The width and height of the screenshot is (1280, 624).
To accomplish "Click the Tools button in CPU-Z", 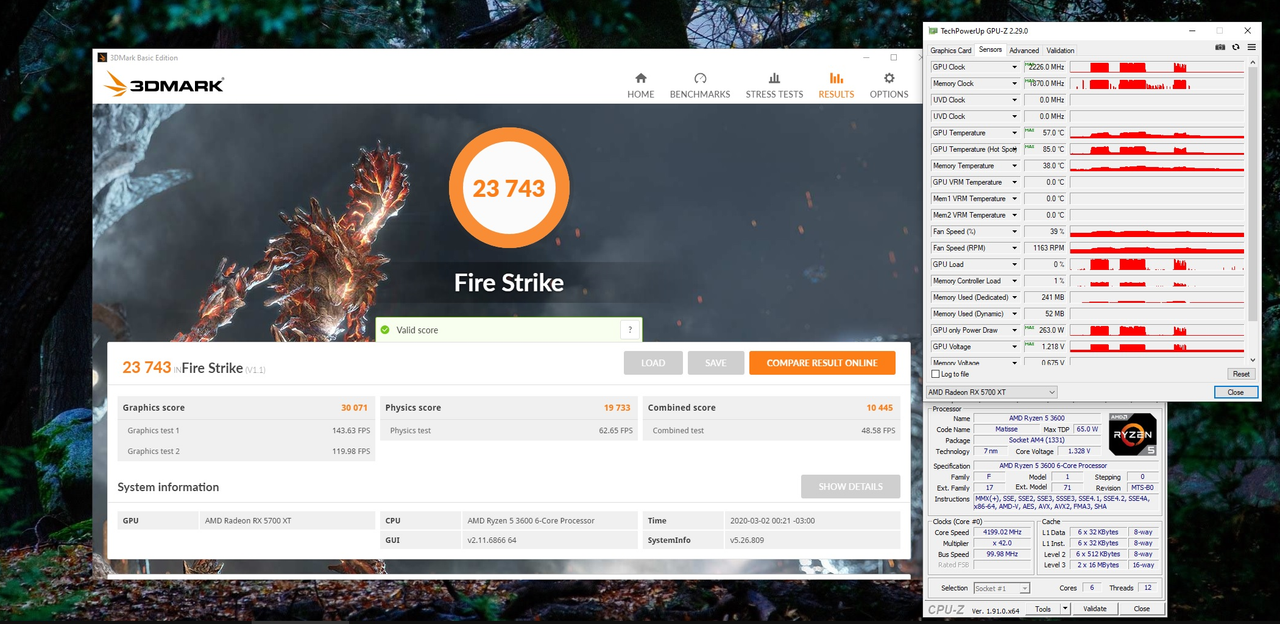I will 1043,608.
